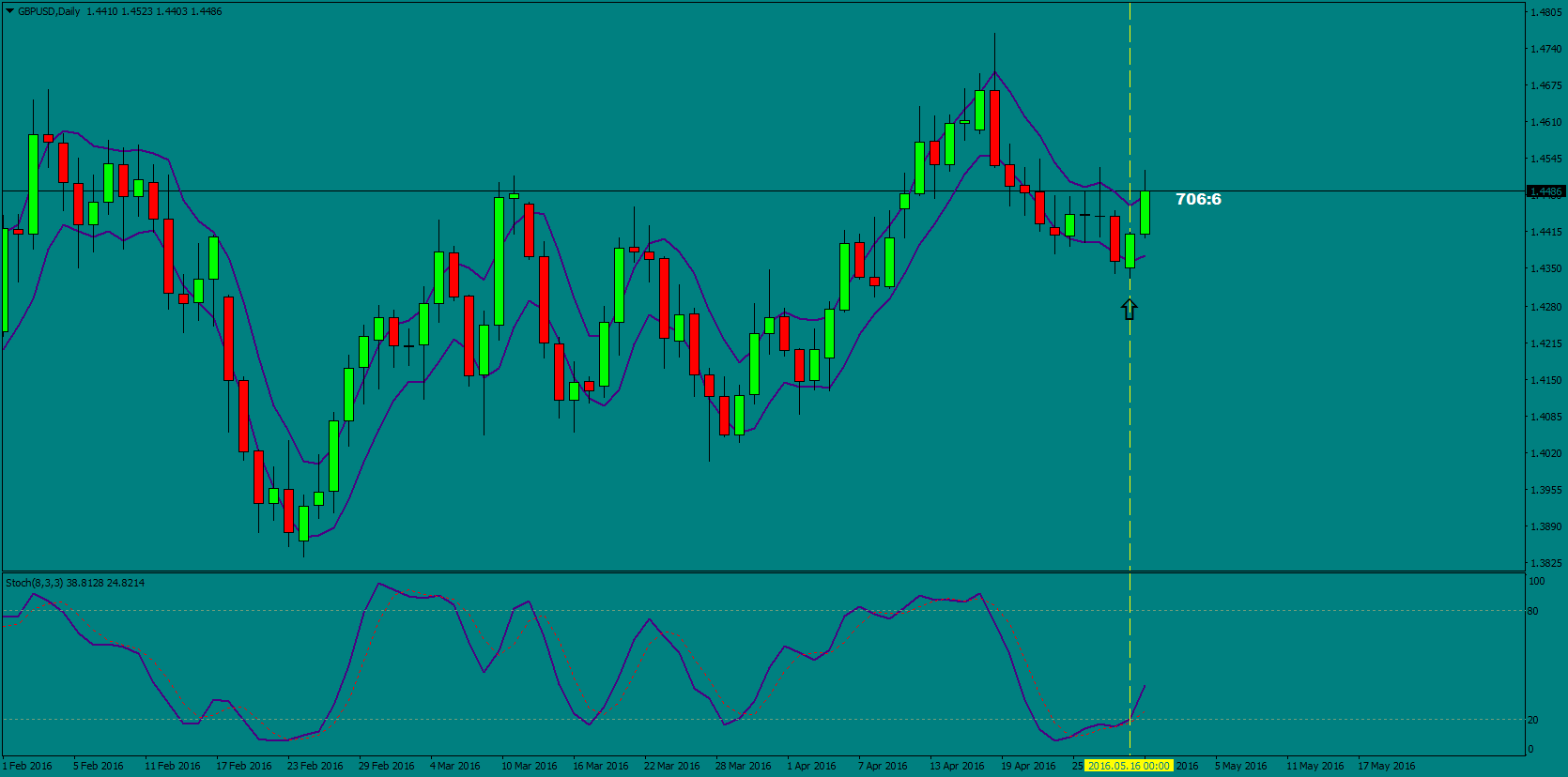Click the 7 Apr 2016 date label
1568x777 pixels.
[883, 766]
